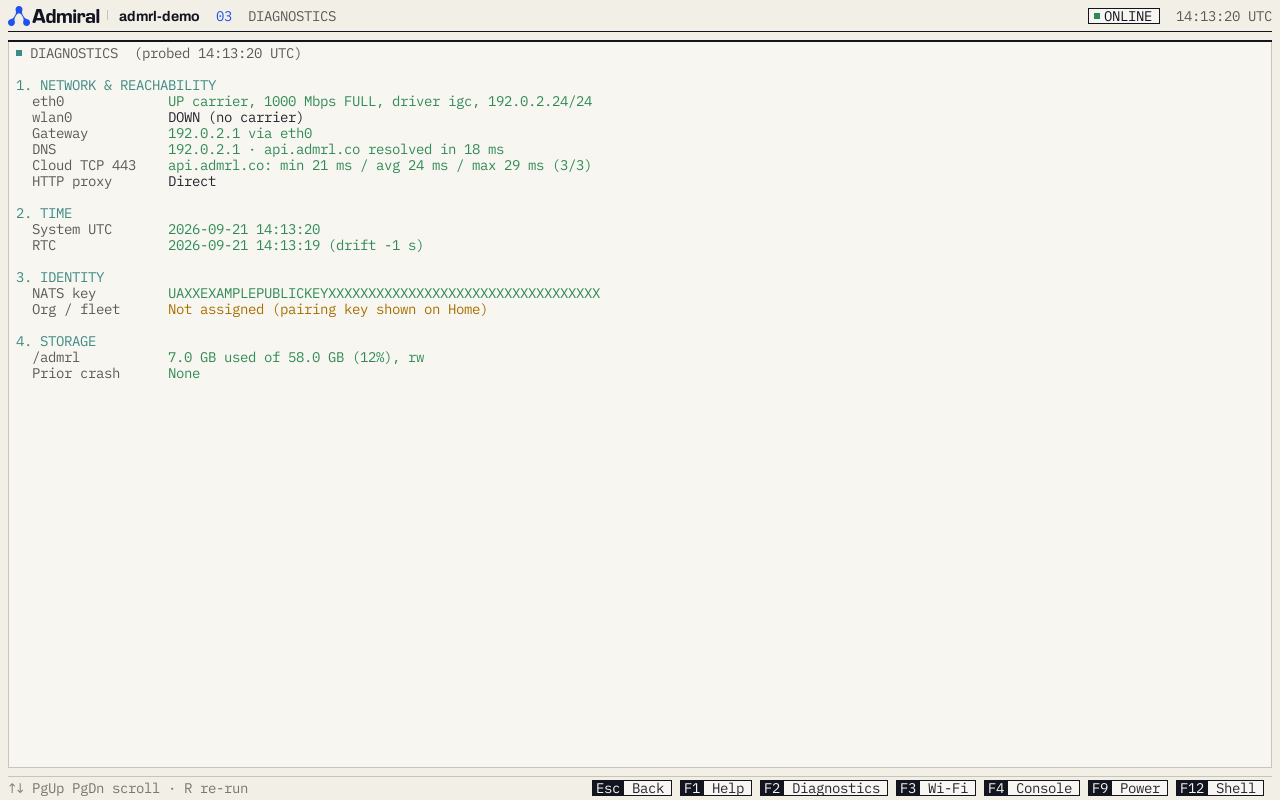The image size is (1280, 800).
Task: Open the F3 Wi-Fi screen
Action: 936,788
